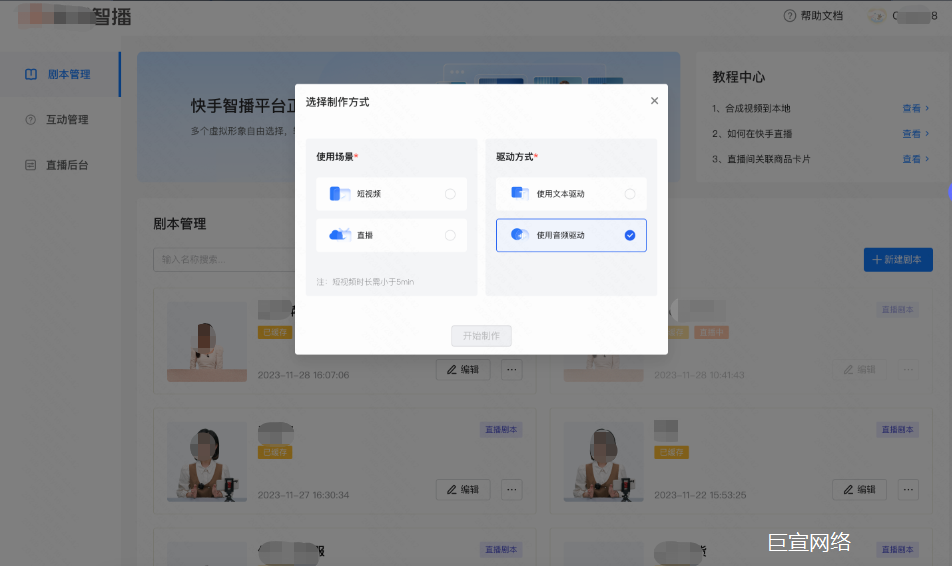This screenshot has width=952, height=566.
Task: Click 已缓存 tag on 2023-11-22 15:53:25 script
Action: 672,452
